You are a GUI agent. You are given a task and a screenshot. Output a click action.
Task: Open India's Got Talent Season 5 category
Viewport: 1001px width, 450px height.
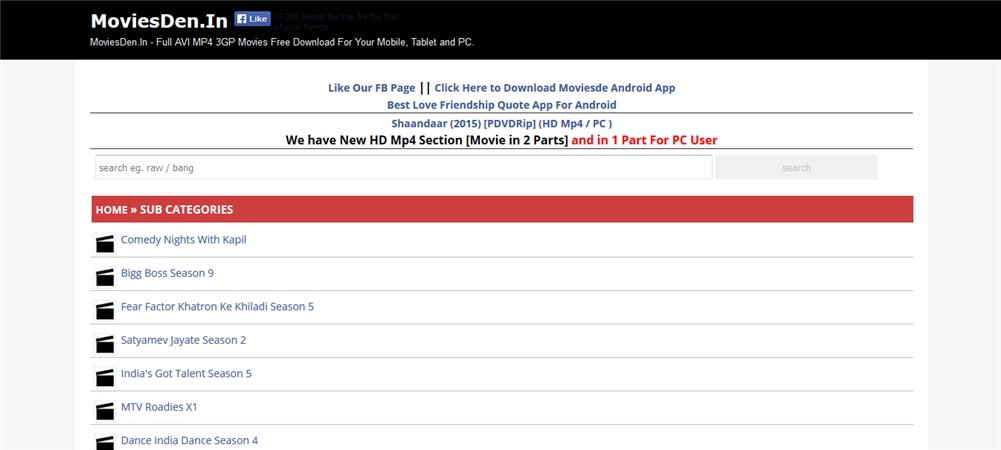pos(186,373)
